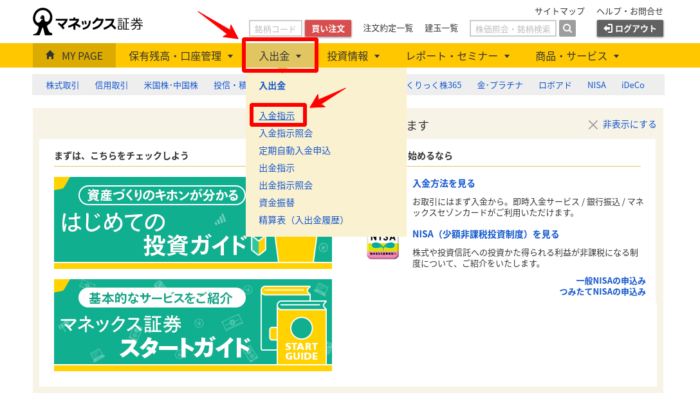Image resolution: width=700 pixels, height=395 pixels.
Task: Click the red 買い注文 button
Action: tap(328, 29)
